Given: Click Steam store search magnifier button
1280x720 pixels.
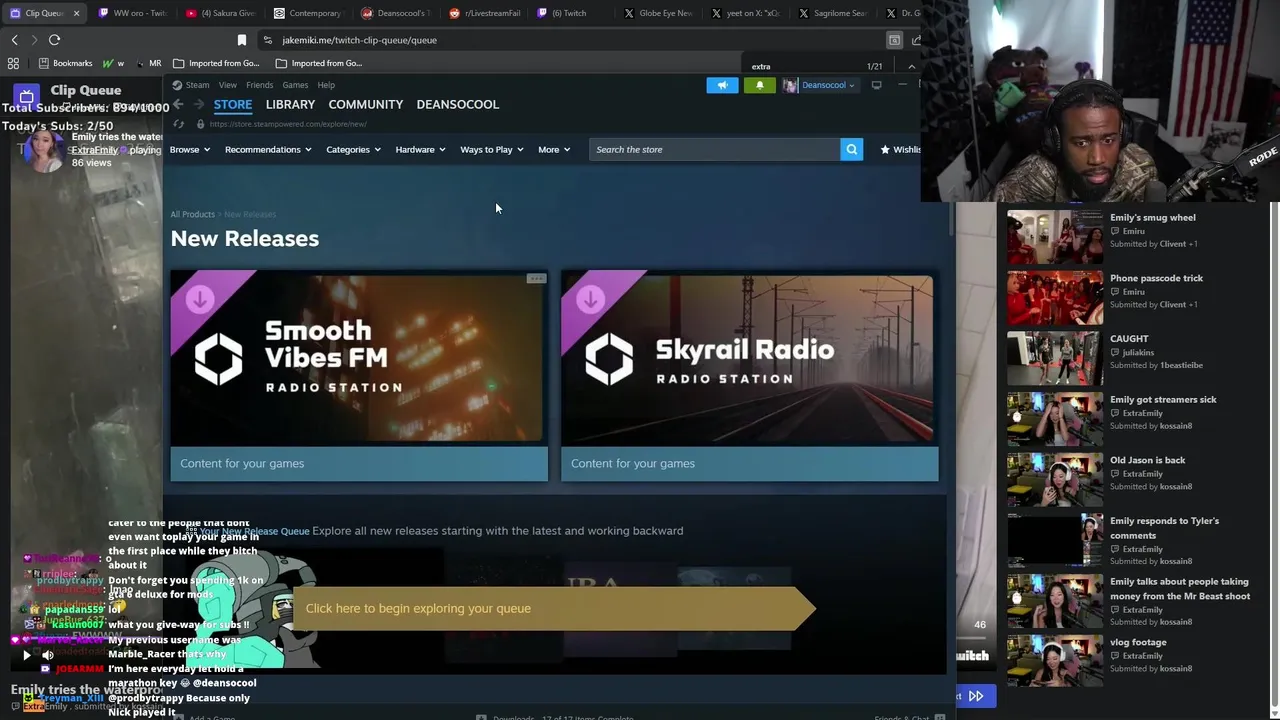Looking at the screenshot, I should (851, 149).
